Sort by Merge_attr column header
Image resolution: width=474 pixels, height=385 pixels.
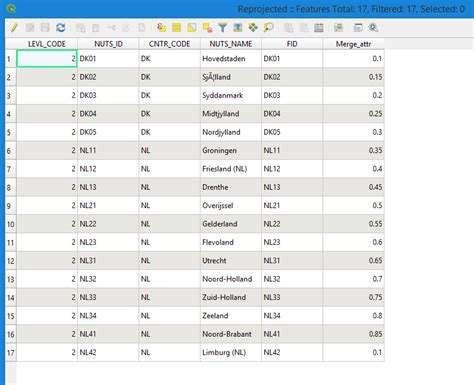[x=353, y=44]
